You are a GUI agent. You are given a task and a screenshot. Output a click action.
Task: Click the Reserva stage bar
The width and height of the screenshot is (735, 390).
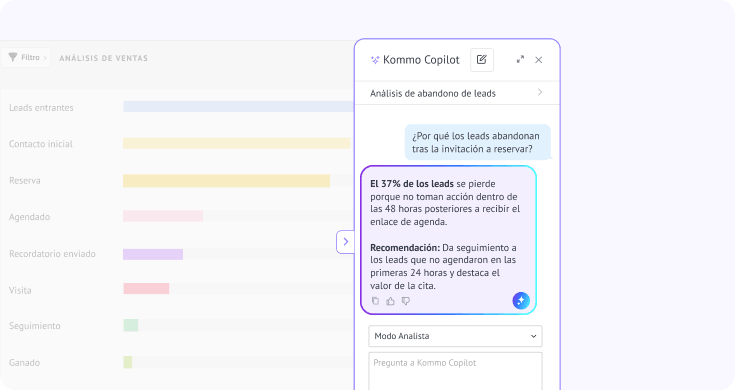click(226, 180)
